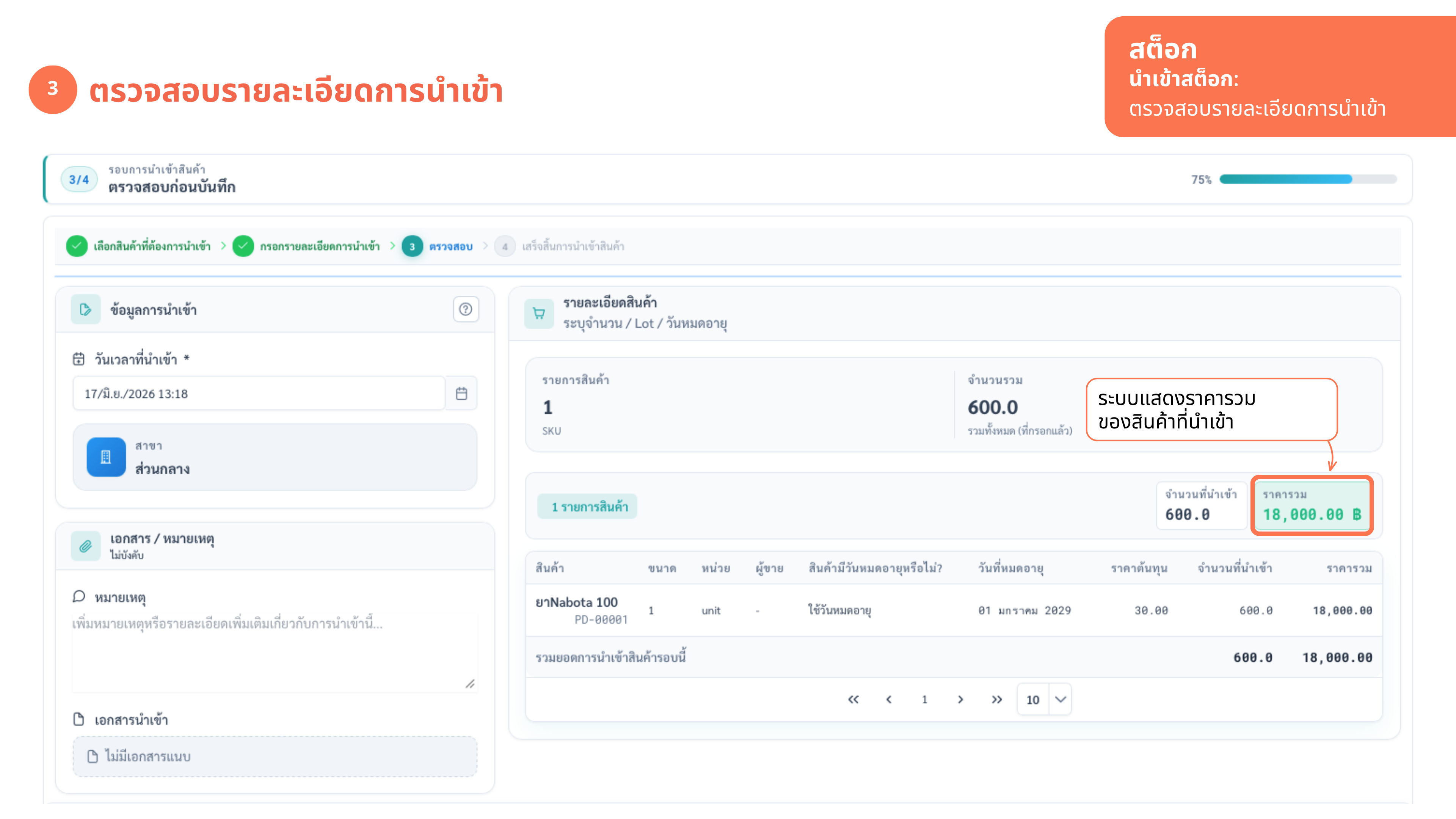Click the green check for กรอกรายละเอียดการนำเข้า step
This screenshot has width=1456, height=819.
243,246
